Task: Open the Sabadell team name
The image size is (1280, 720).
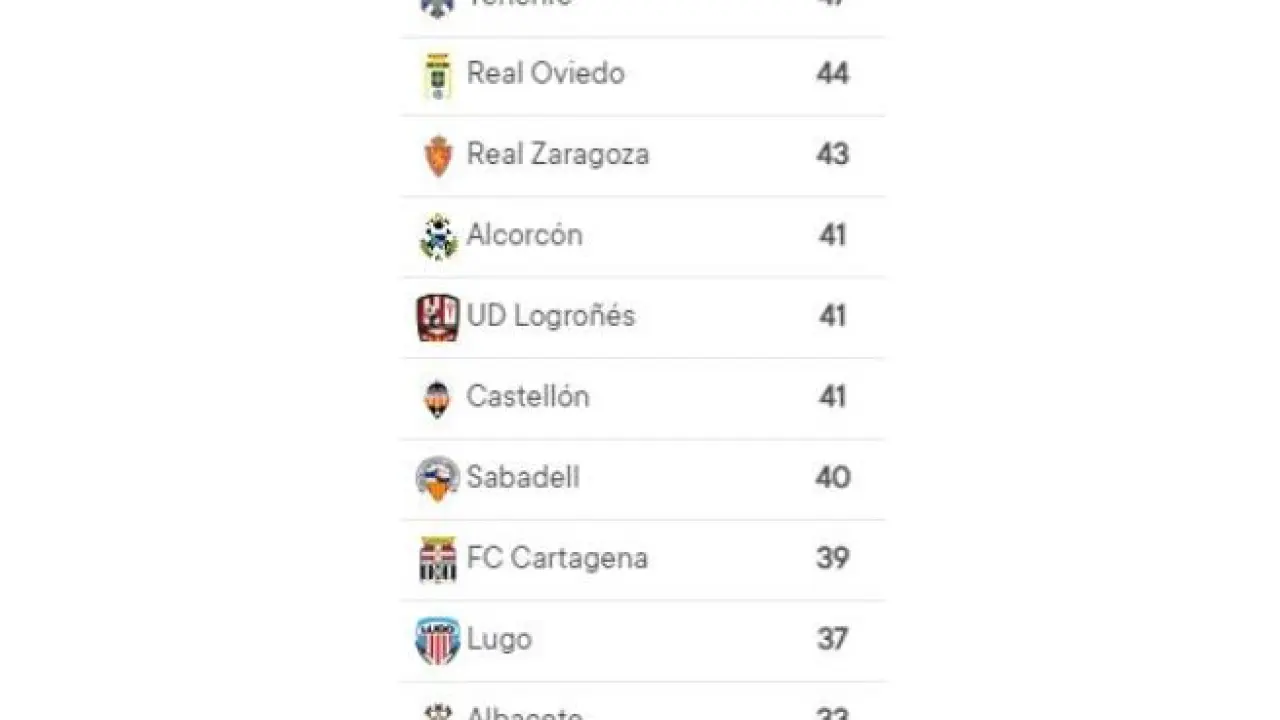Action: point(522,478)
